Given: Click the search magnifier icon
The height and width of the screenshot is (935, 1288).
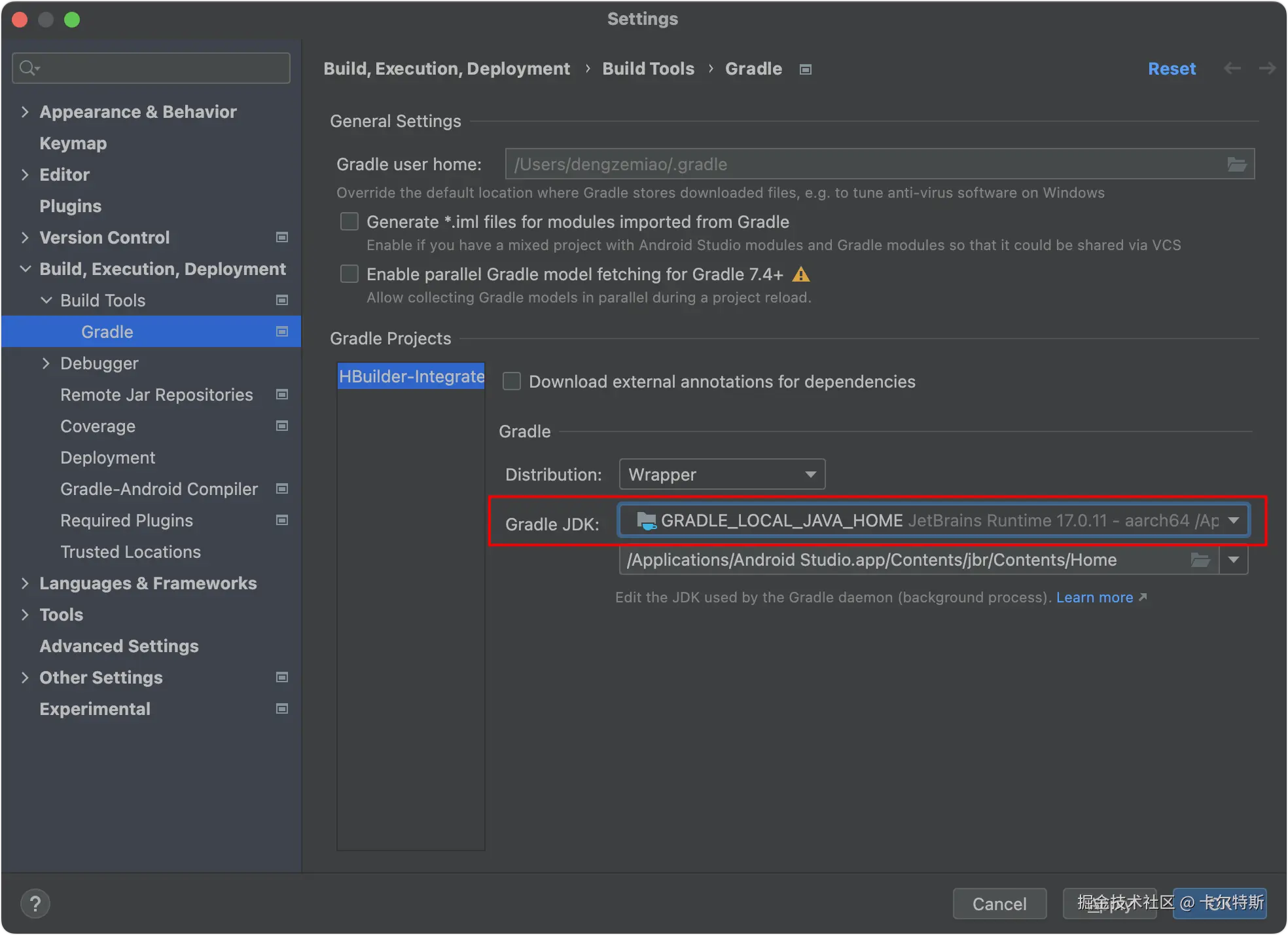Looking at the screenshot, I should coord(29,67).
